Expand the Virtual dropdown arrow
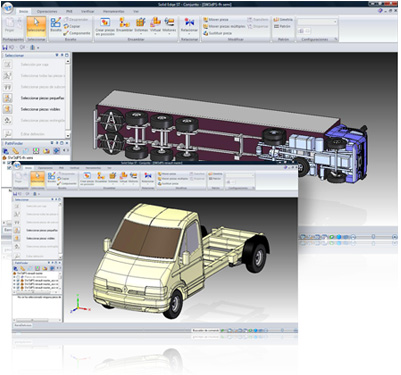This screenshot has width=401, height=375. point(155,34)
